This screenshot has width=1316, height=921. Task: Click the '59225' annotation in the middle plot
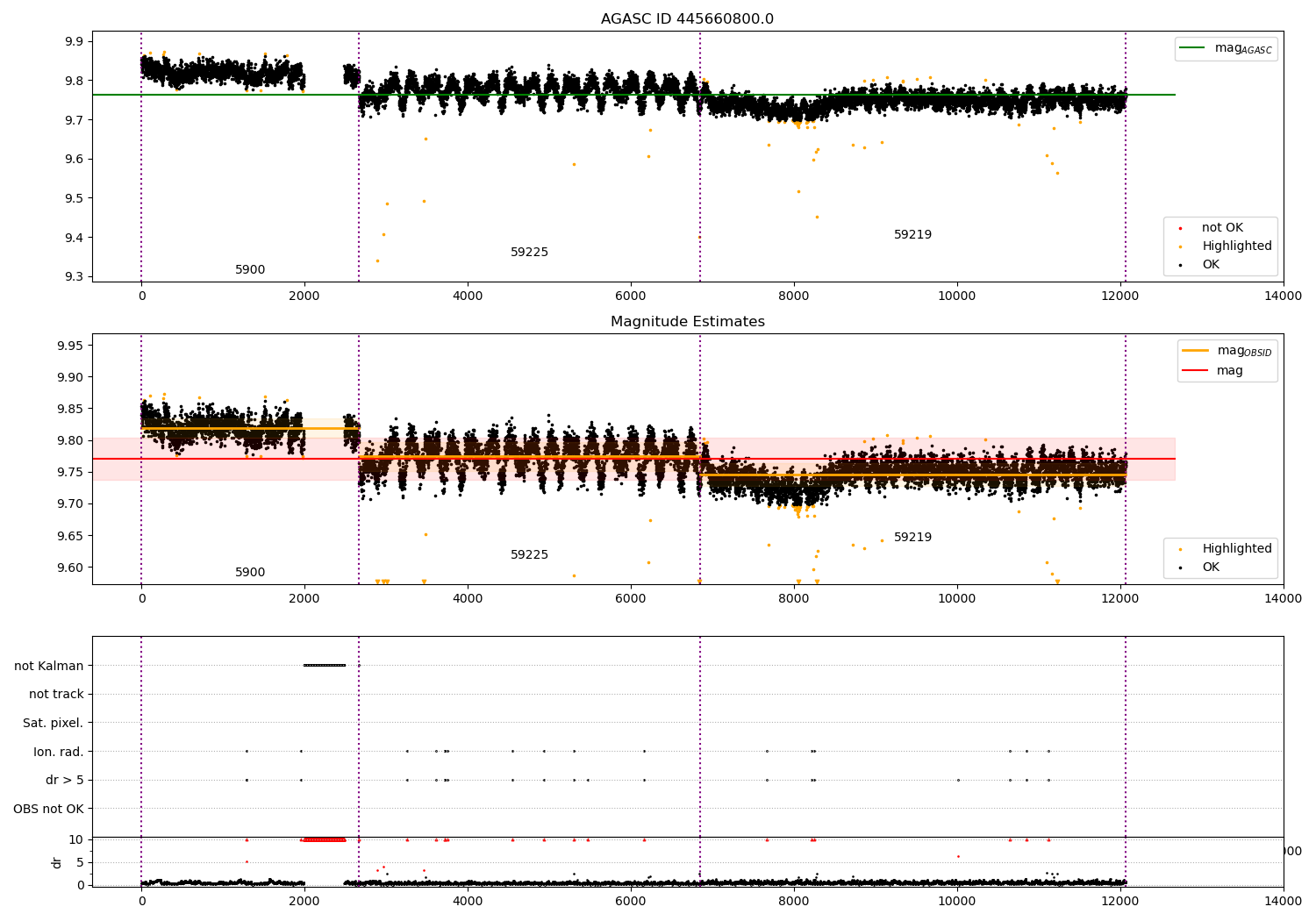pos(529,555)
